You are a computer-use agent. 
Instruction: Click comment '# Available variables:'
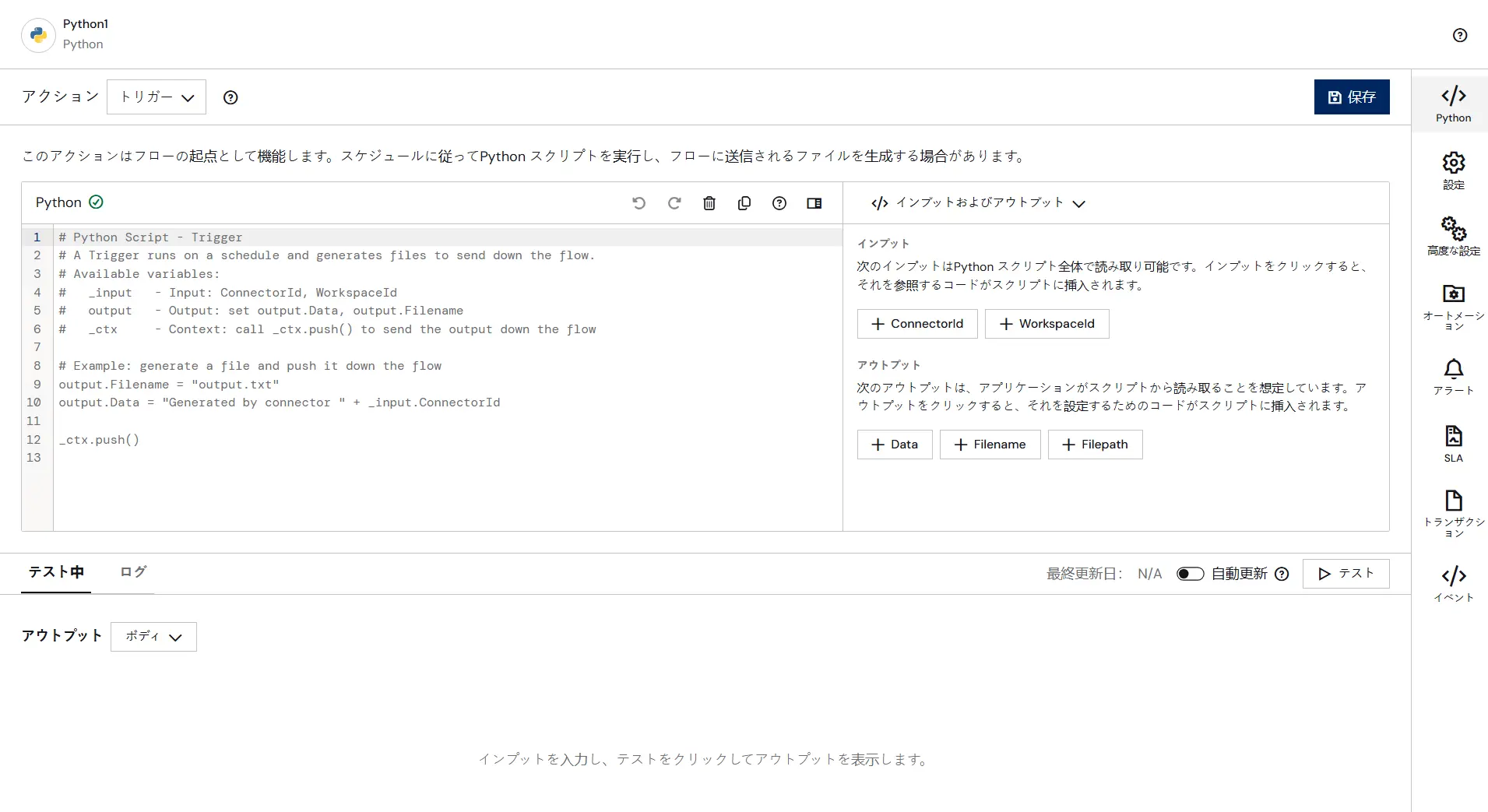[139, 274]
